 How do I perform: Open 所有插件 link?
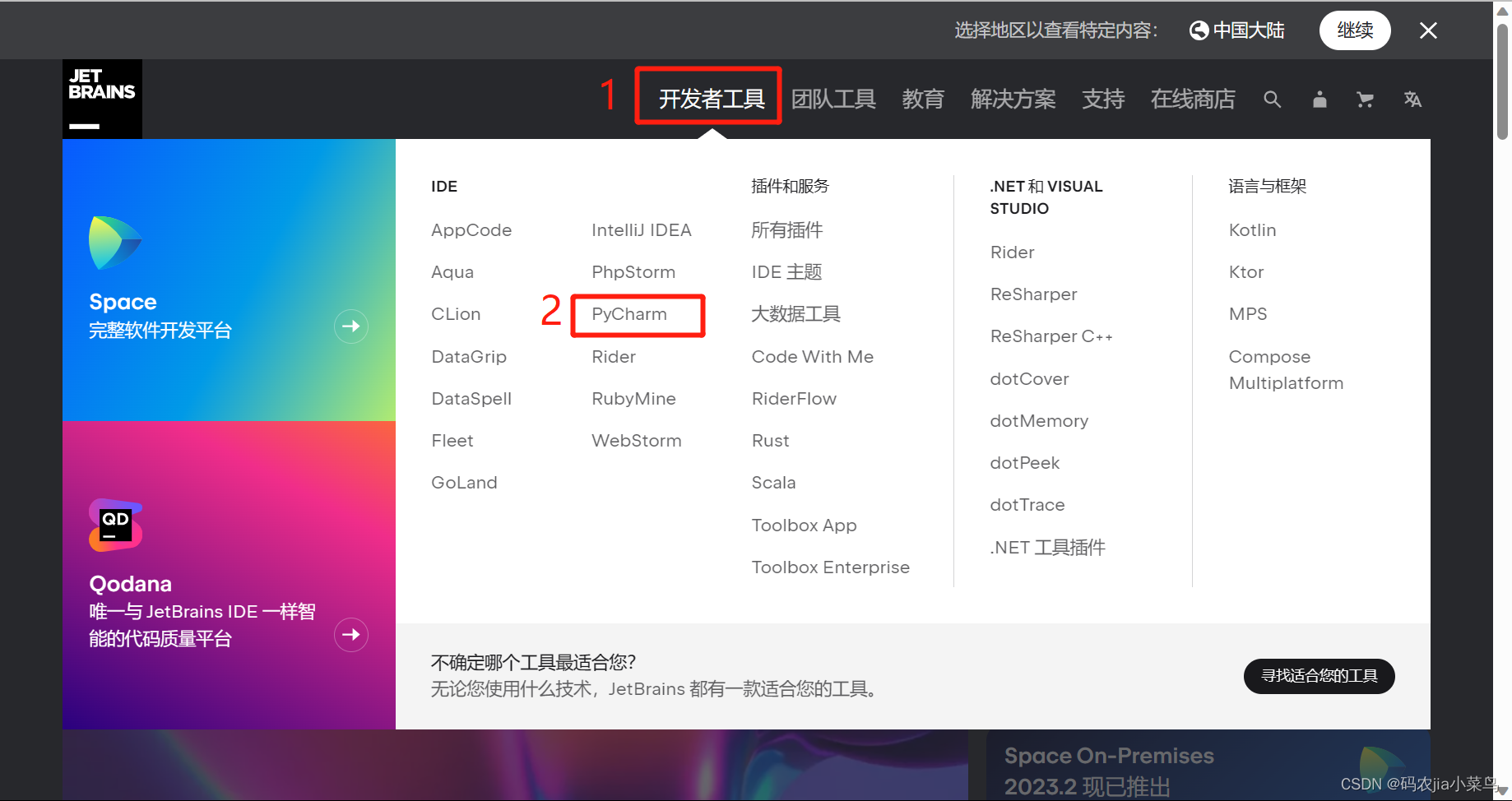click(x=787, y=230)
